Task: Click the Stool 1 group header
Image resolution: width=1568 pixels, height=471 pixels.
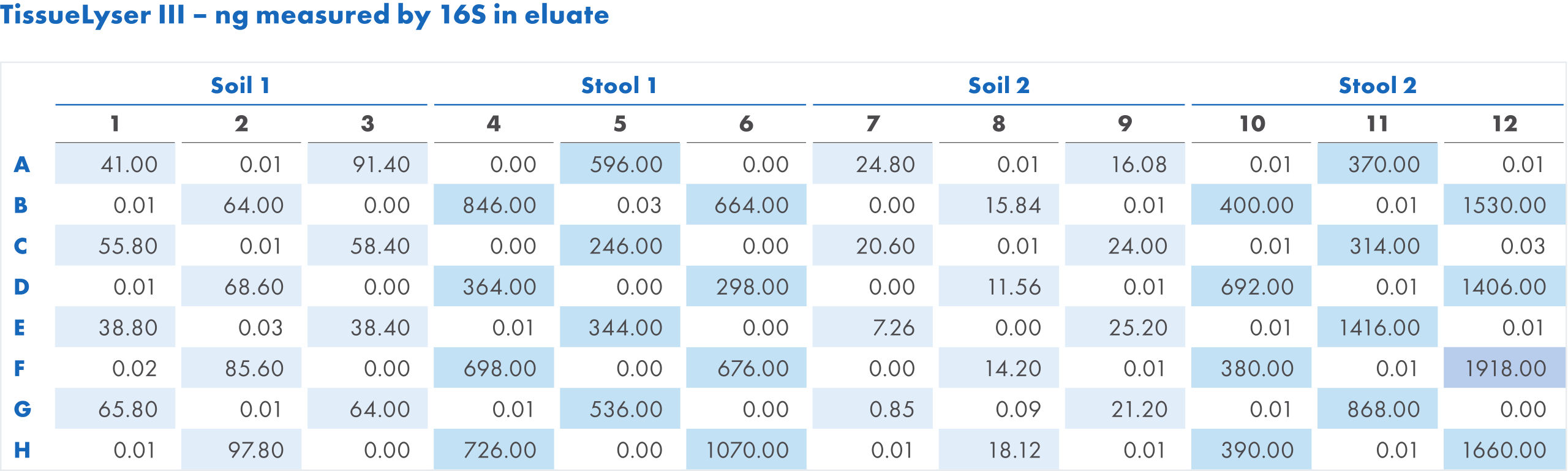Action: click(619, 86)
